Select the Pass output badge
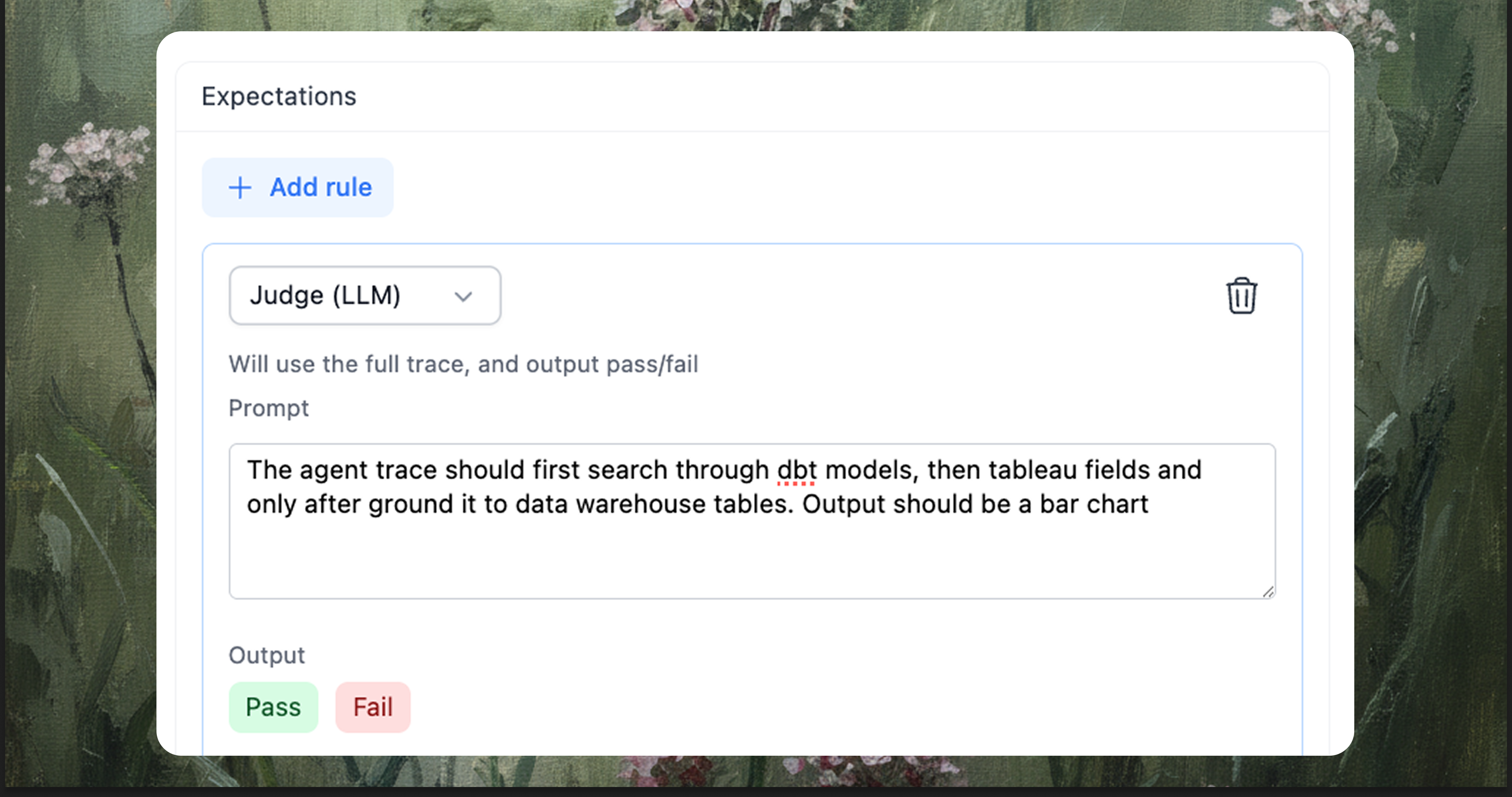The image size is (1512, 797). tap(273, 707)
